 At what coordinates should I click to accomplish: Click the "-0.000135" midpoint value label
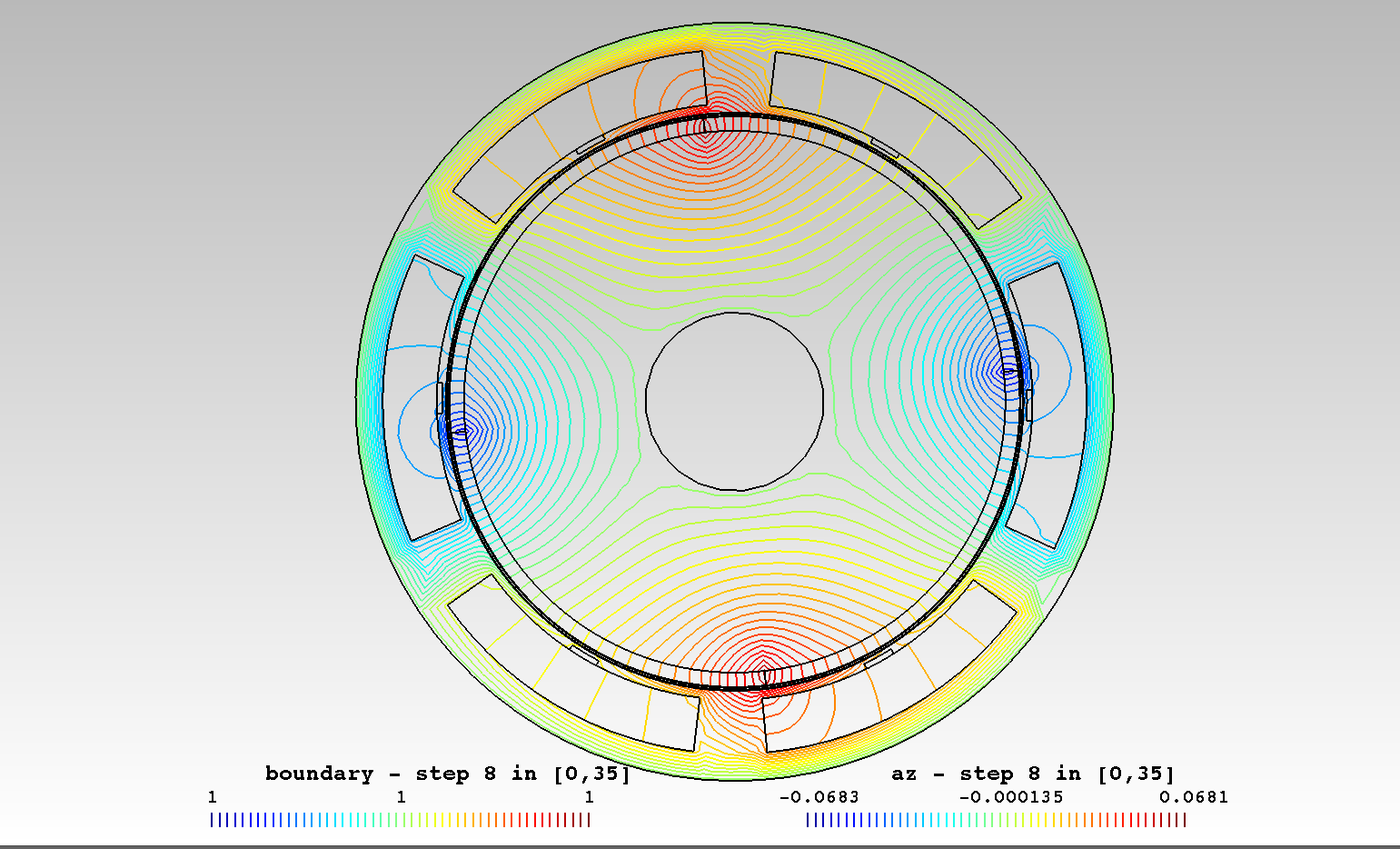(x=1011, y=796)
